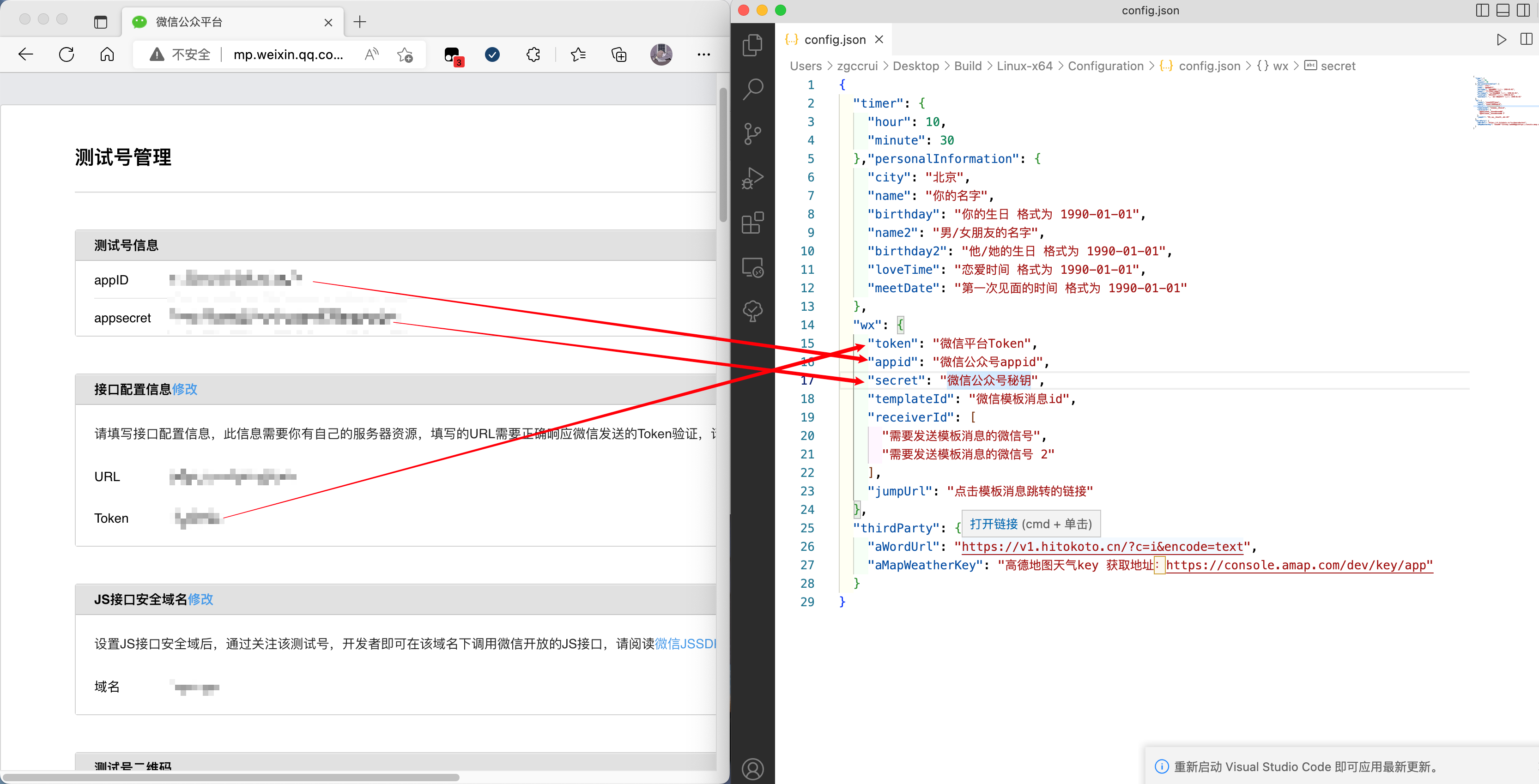Add this page to favorites star icon
This screenshot has width=1539, height=784.
pyautogui.click(x=405, y=55)
